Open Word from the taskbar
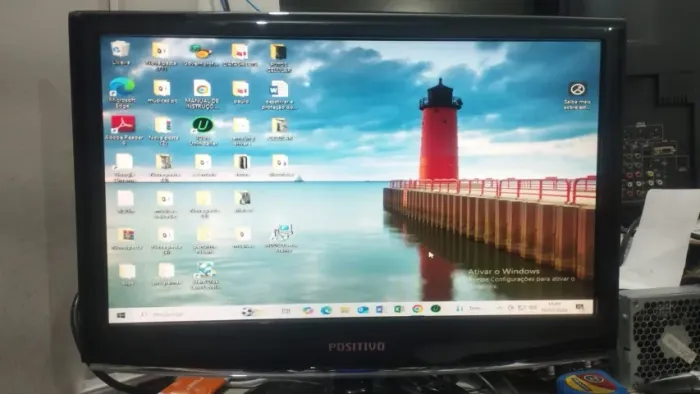Viewport: 700px width, 394px height. click(x=380, y=309)
